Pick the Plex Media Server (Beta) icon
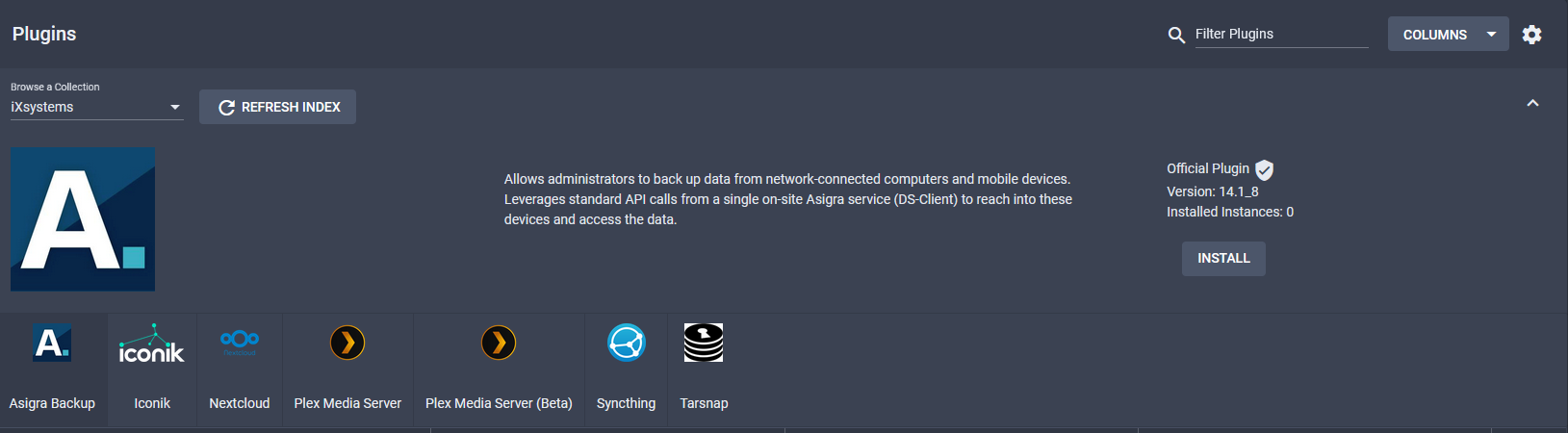Image resolution: width=1568 pixels, height=433 pixels. click(x=499, y=343)
